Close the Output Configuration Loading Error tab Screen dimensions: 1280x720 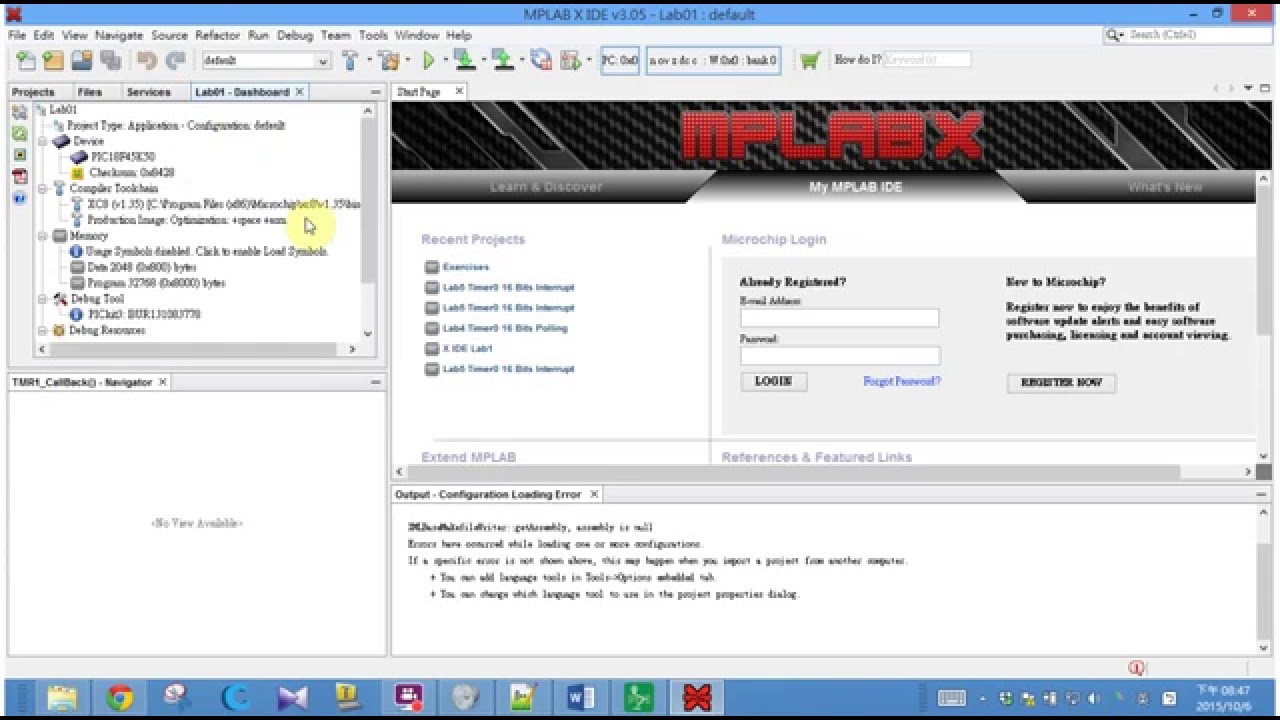(593, 494)
